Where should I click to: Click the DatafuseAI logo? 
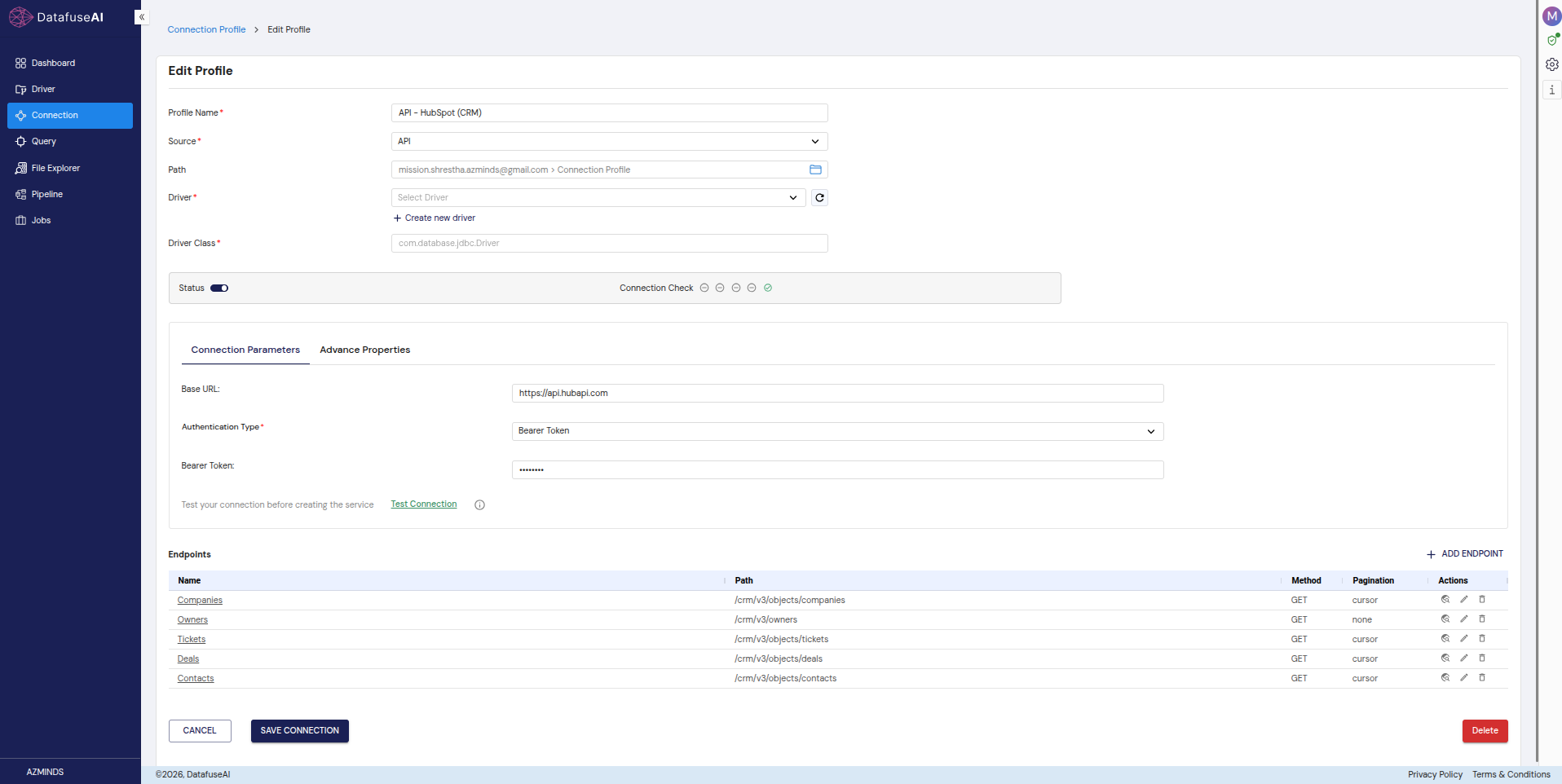click(56, 17)
